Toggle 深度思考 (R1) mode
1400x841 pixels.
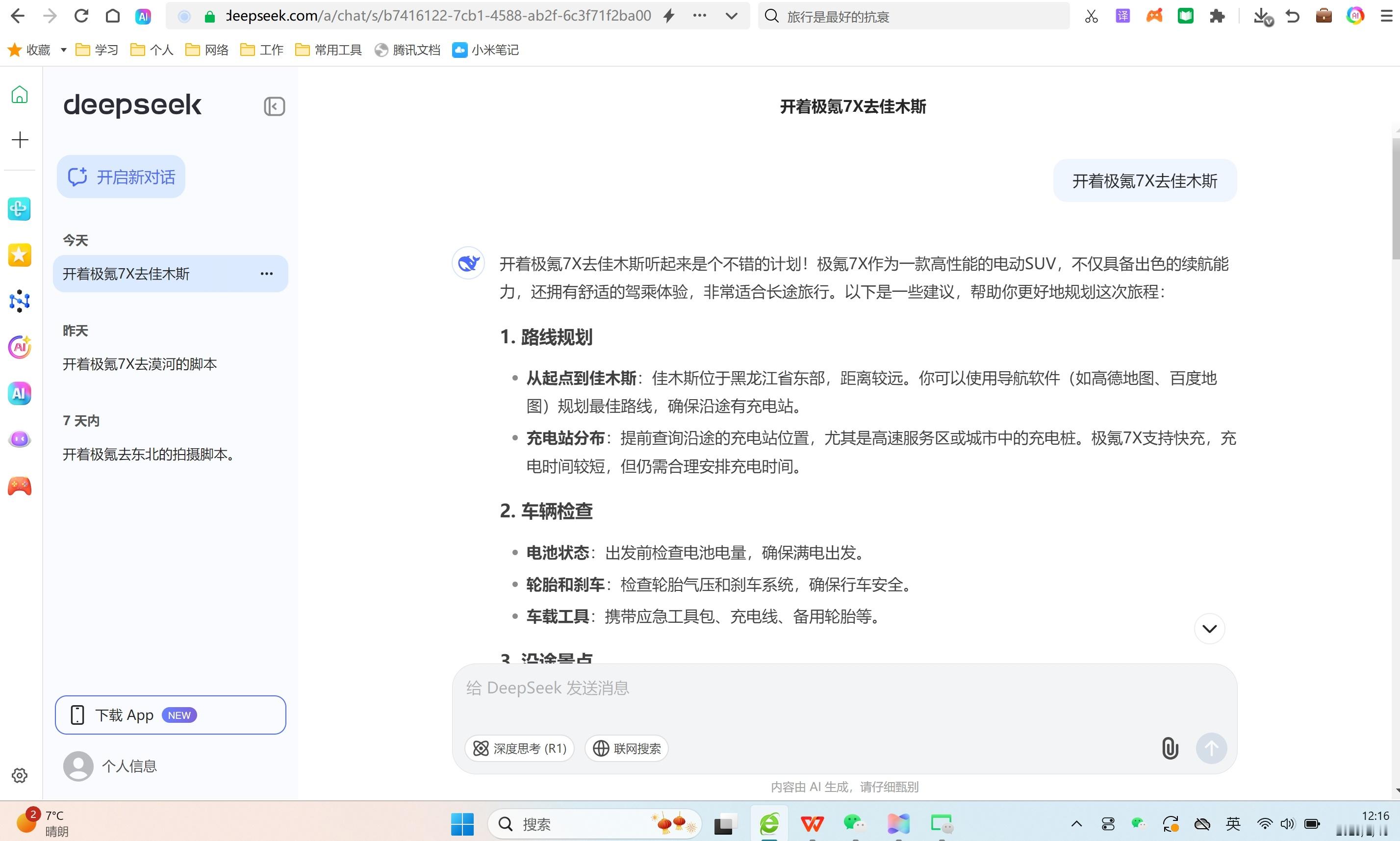(520, 748)
